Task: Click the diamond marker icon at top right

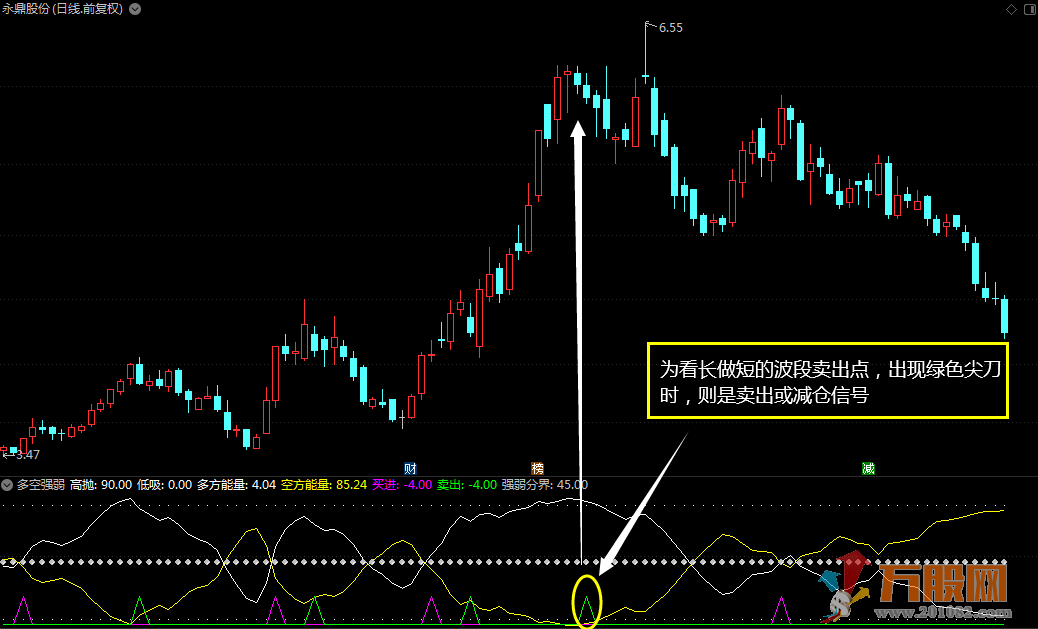Action: tap(1011, 9)
